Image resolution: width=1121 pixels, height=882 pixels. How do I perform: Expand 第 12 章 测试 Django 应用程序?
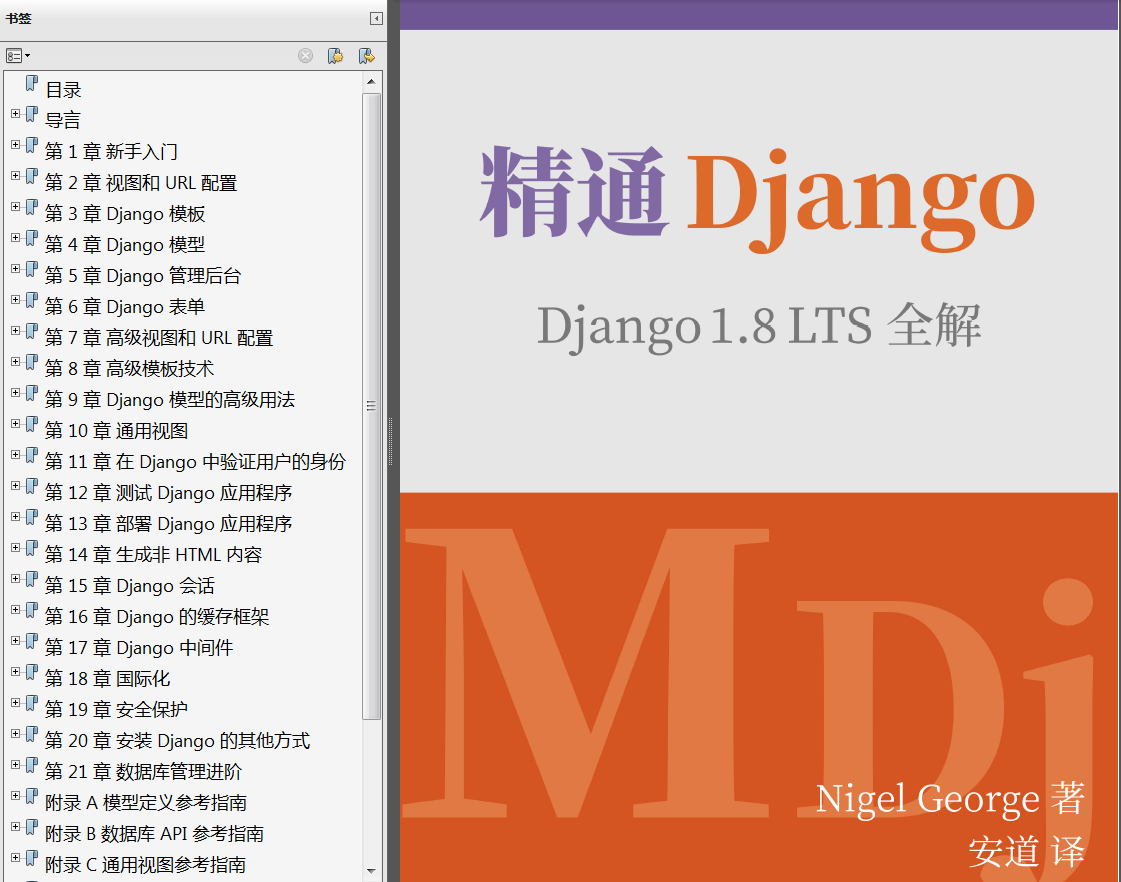point(16,485)
